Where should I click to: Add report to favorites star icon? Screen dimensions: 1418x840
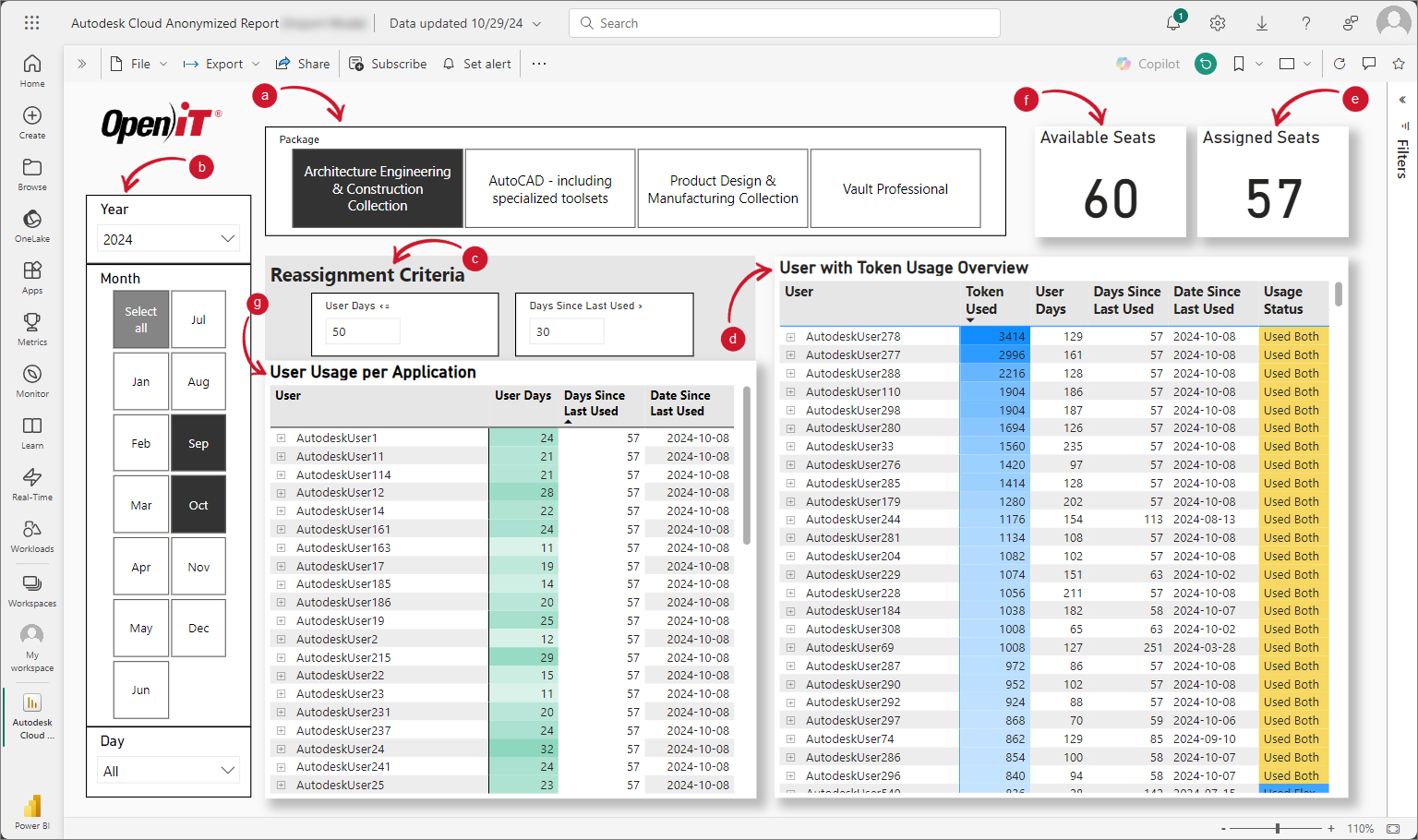[x=1399, y=64]
